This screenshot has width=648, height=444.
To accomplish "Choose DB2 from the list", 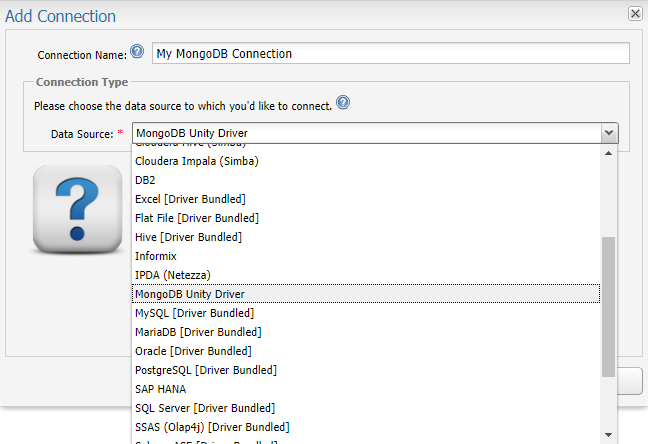I will [x=366, y=180].
